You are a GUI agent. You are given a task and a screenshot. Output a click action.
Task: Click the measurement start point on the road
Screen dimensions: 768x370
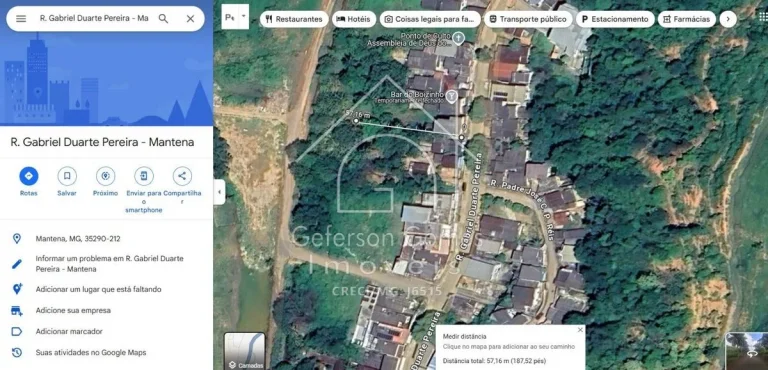click(x=461, y=138)
